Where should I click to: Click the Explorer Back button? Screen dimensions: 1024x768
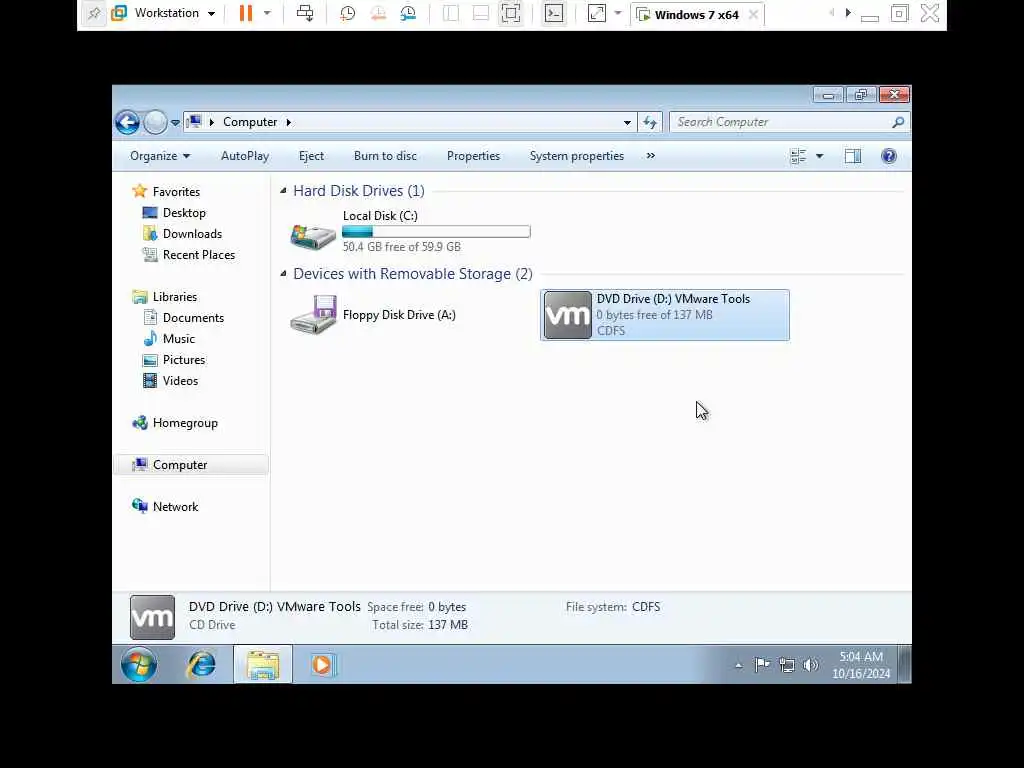(127, 122)
